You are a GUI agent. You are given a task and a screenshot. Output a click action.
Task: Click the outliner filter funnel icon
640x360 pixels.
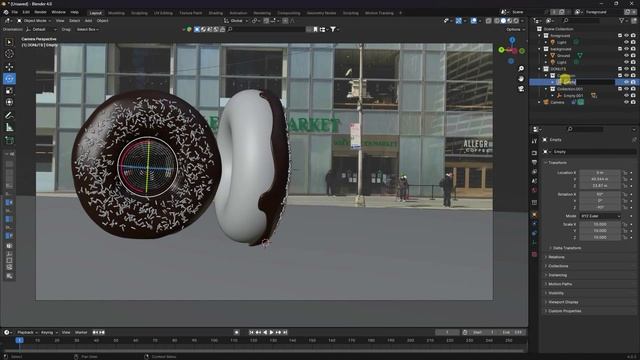click(621, 20)
